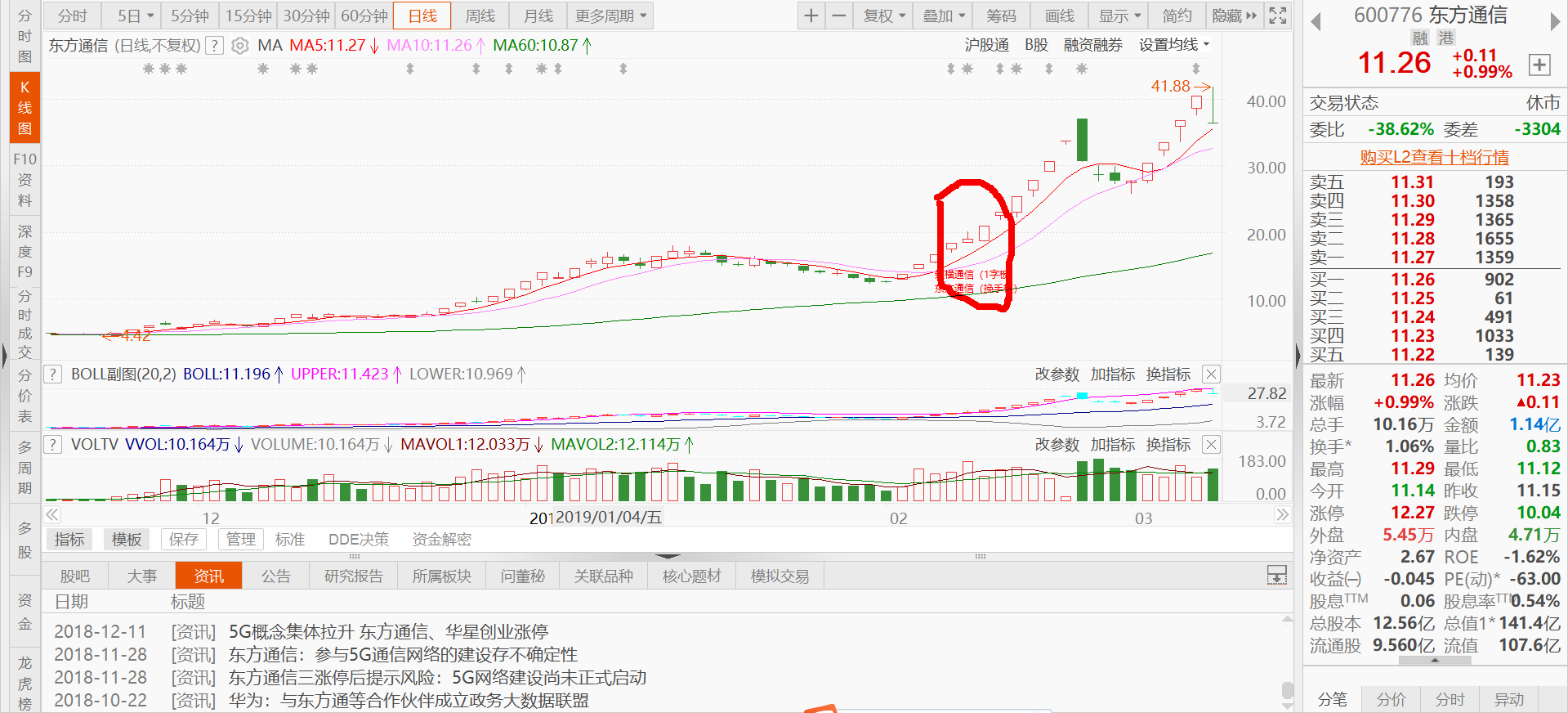
Task: Click the 指标 indicator button
Action: coord(69,540)
